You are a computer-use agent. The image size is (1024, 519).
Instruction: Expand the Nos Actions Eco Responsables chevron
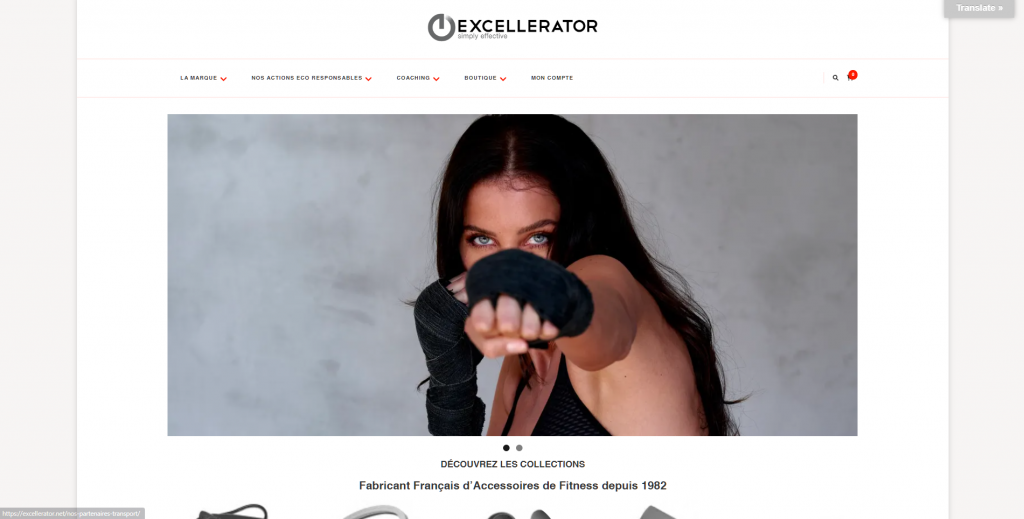(x=368, y=79)
